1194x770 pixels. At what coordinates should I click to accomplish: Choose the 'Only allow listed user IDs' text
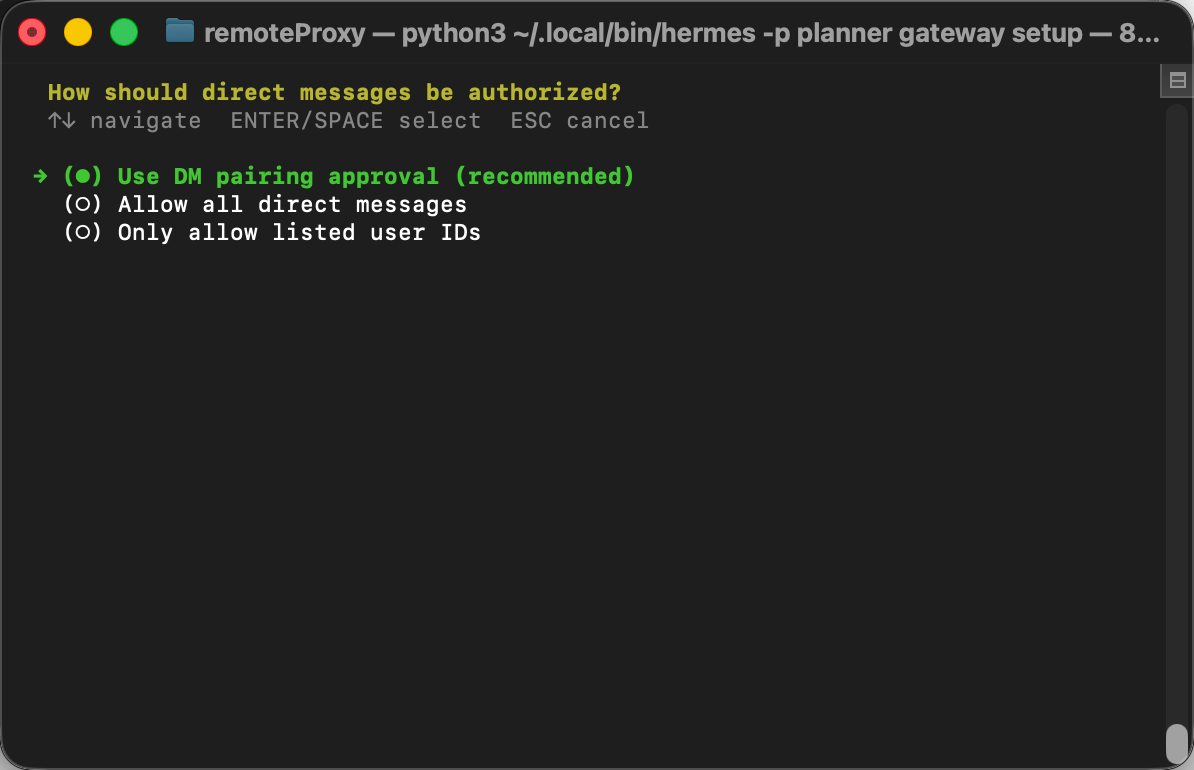coord(299,232)
